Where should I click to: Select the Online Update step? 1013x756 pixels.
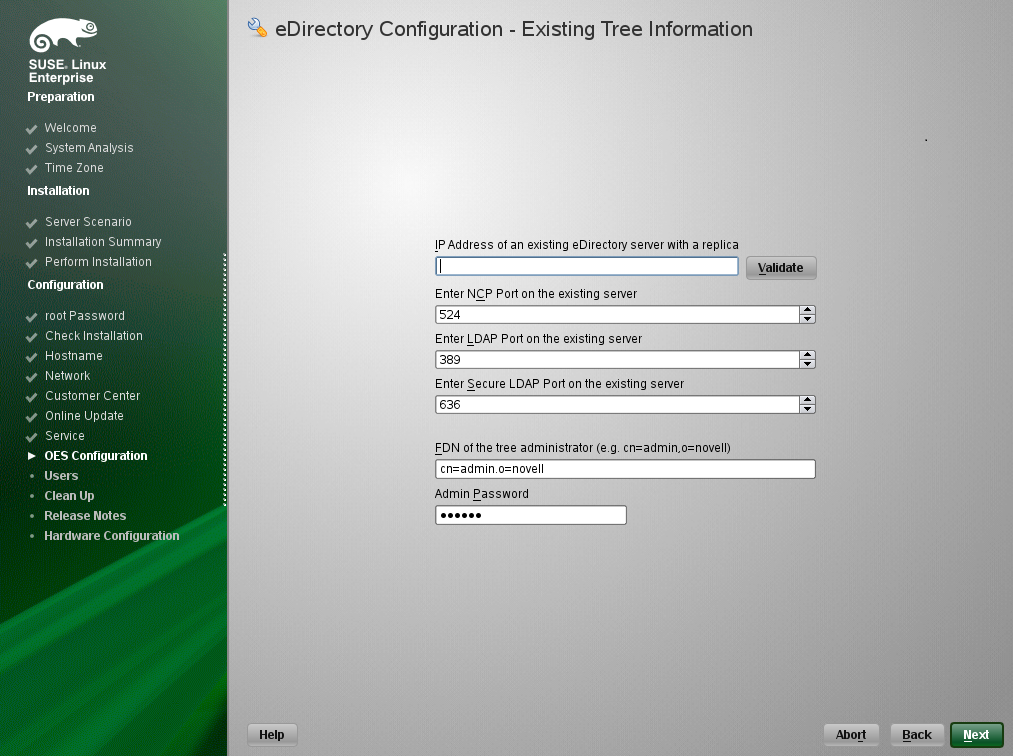84,416
